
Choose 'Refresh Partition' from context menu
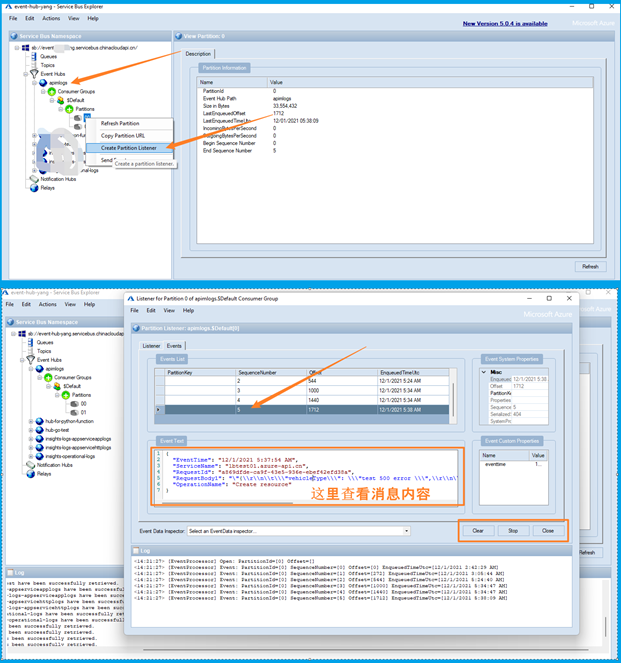[121, 124]
